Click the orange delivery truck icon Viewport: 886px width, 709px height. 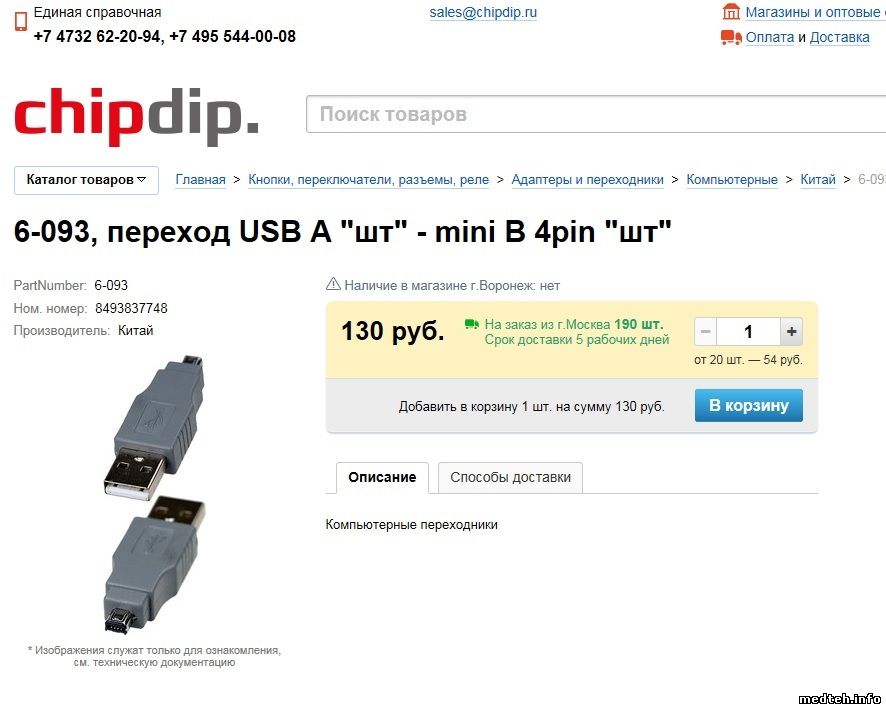tap(731, 37)
